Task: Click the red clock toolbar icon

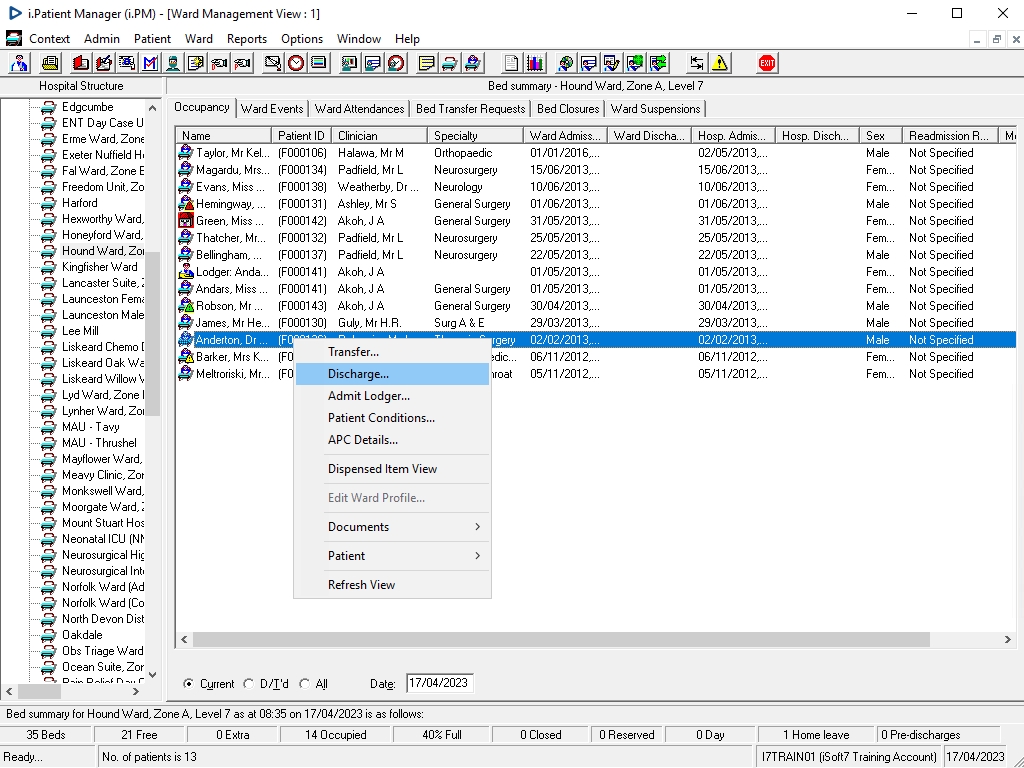Action: [x=296, y=63]
